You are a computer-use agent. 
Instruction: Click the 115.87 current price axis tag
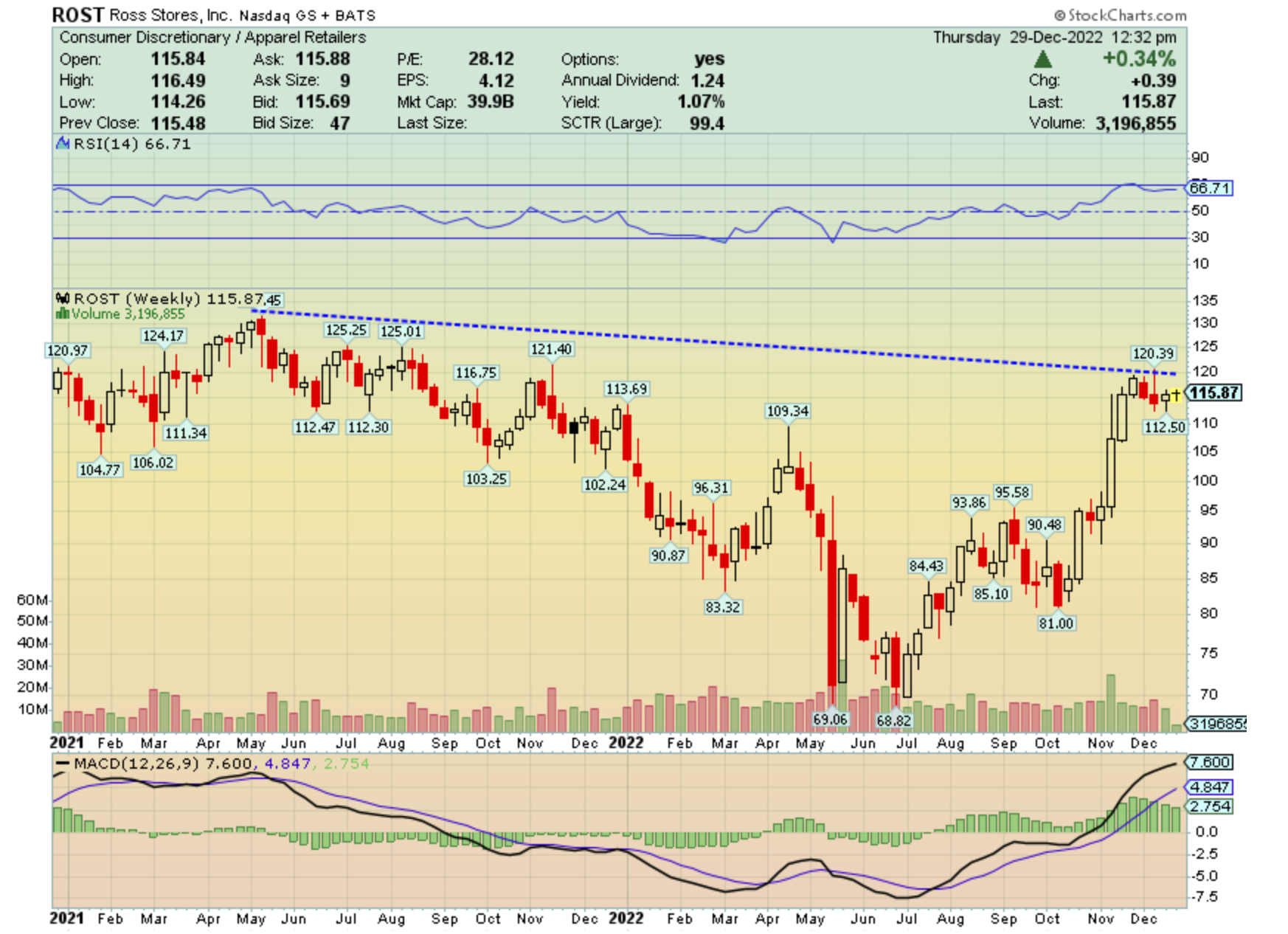[x=1213, y=393]
